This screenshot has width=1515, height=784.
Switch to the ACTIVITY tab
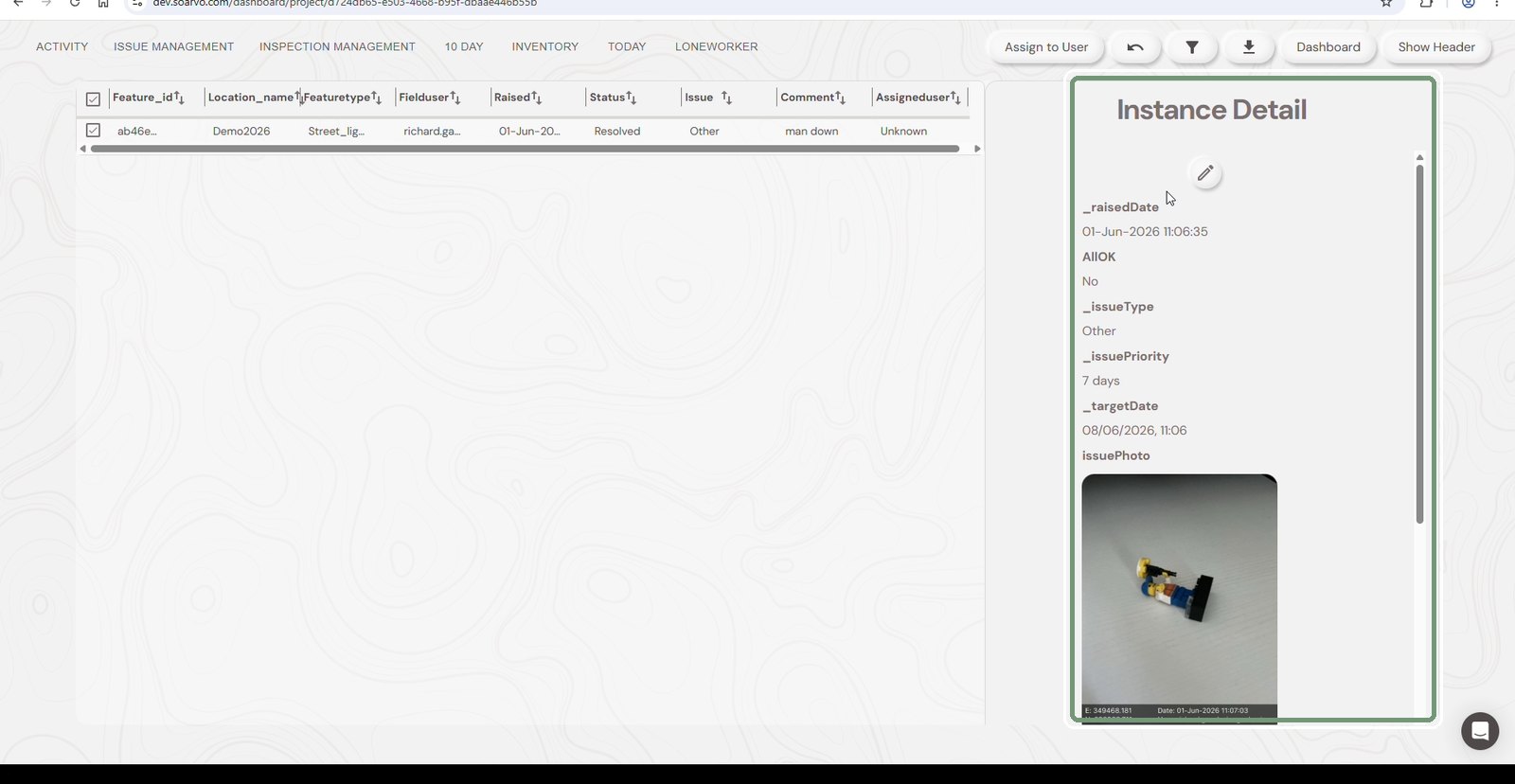click(x=62, y=46)
